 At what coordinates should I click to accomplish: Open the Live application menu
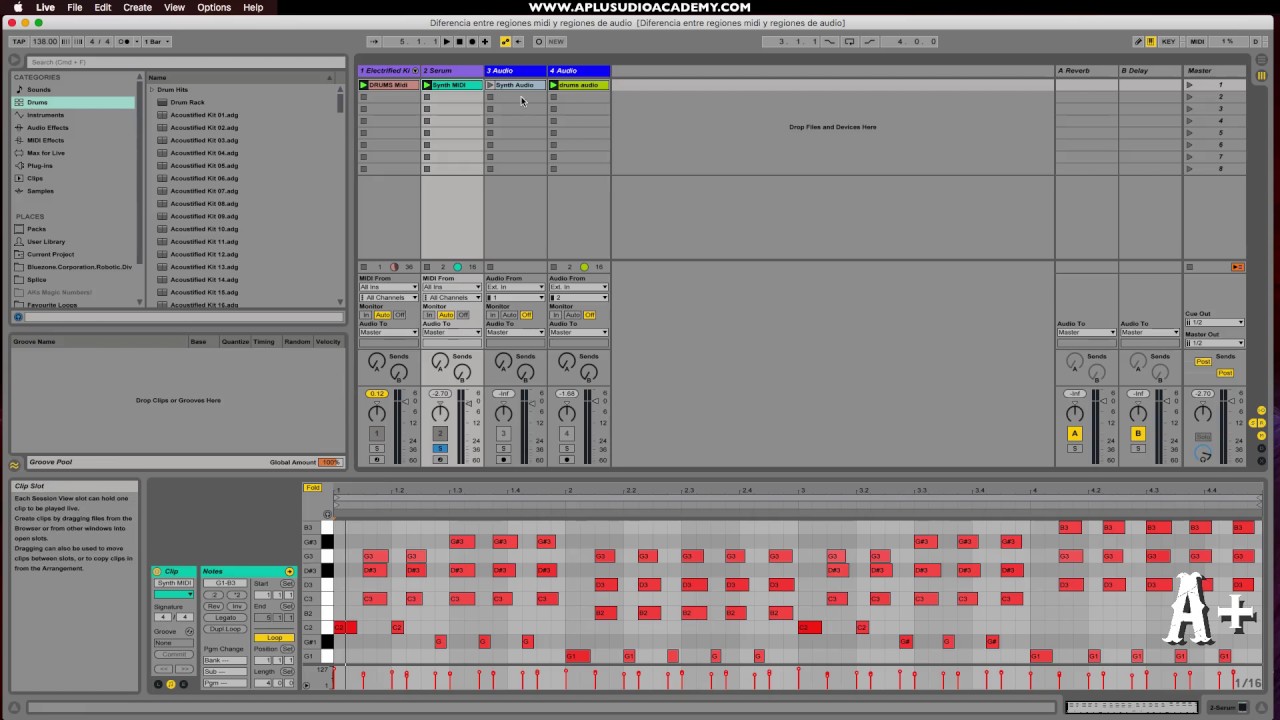click(x=45, y=7)
